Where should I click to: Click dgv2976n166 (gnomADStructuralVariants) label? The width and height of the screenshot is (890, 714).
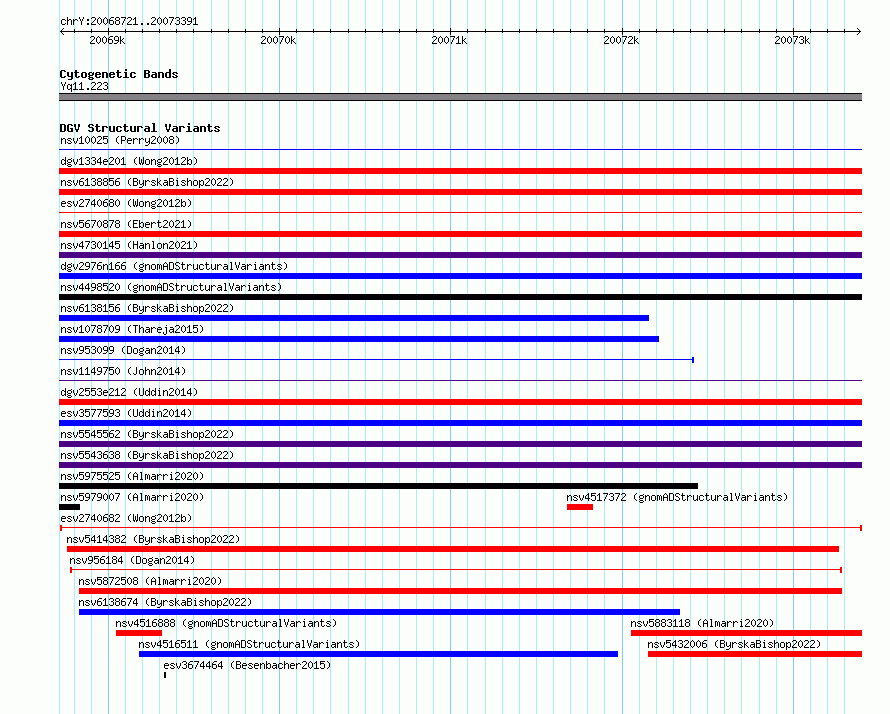(x=174, y=266)
